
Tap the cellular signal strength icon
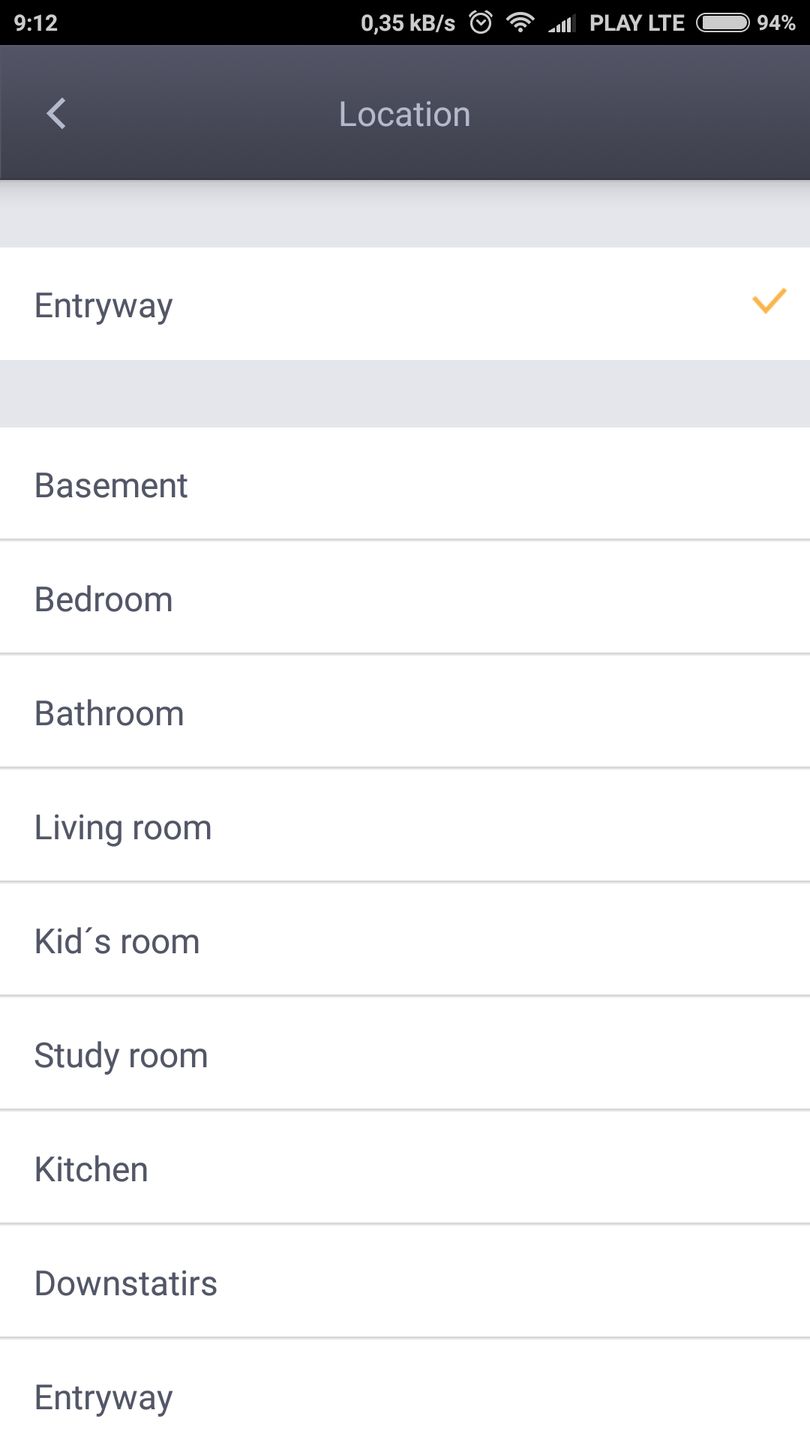click(x=561, y=23)
